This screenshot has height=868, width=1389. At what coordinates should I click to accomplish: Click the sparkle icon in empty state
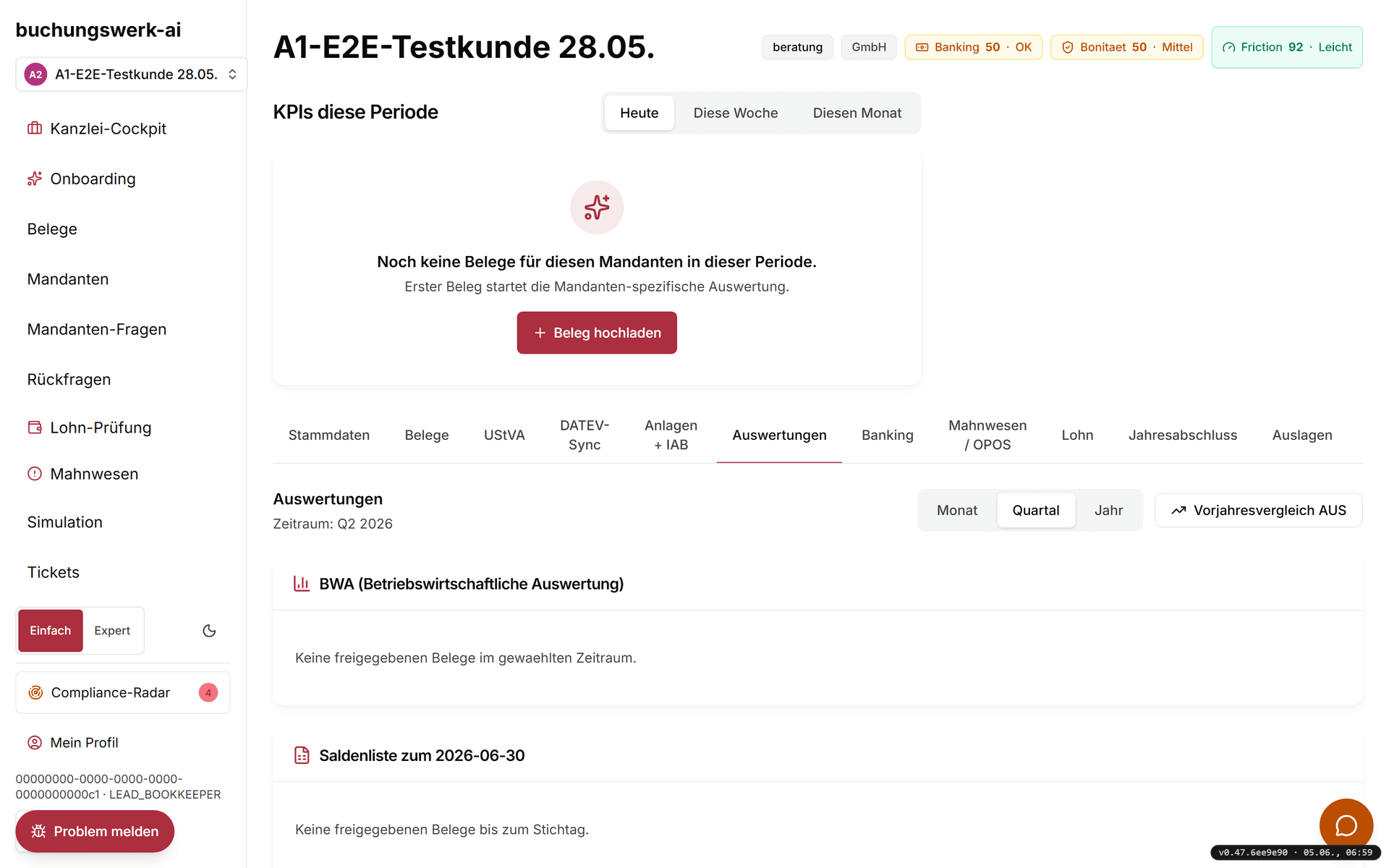click(597, 208)
